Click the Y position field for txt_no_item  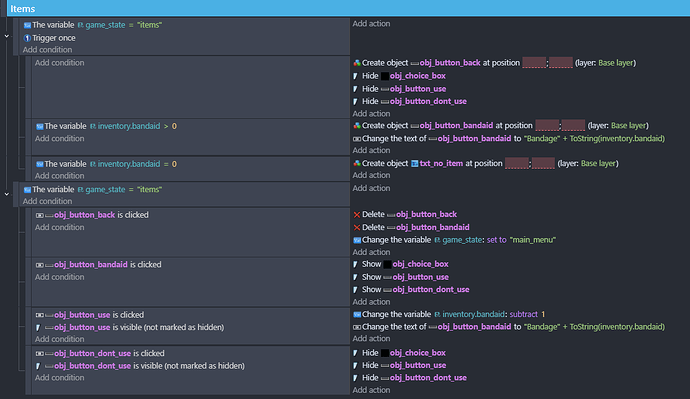[x=543, y=163]
